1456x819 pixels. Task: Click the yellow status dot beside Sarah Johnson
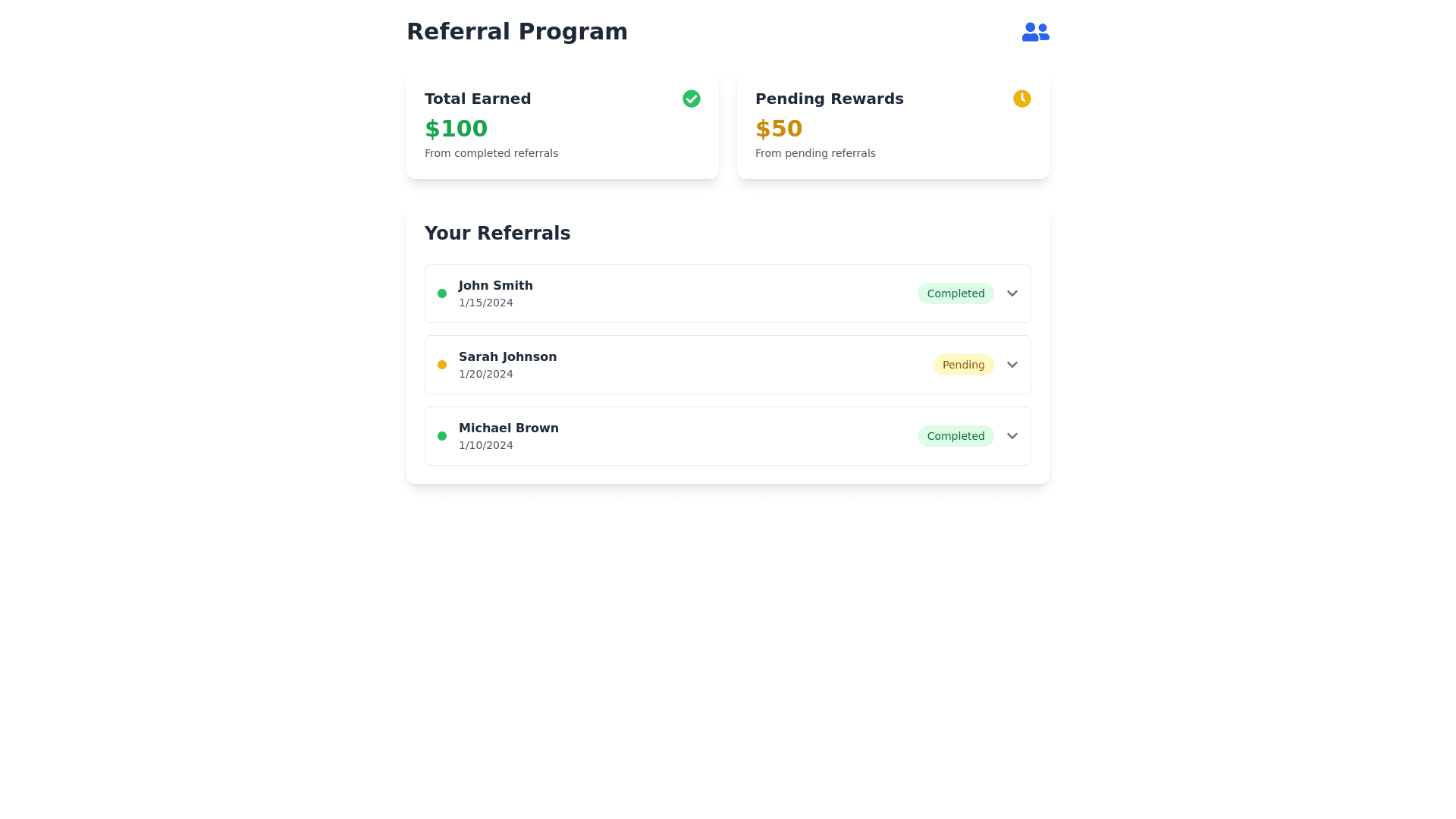click(442, 365)
